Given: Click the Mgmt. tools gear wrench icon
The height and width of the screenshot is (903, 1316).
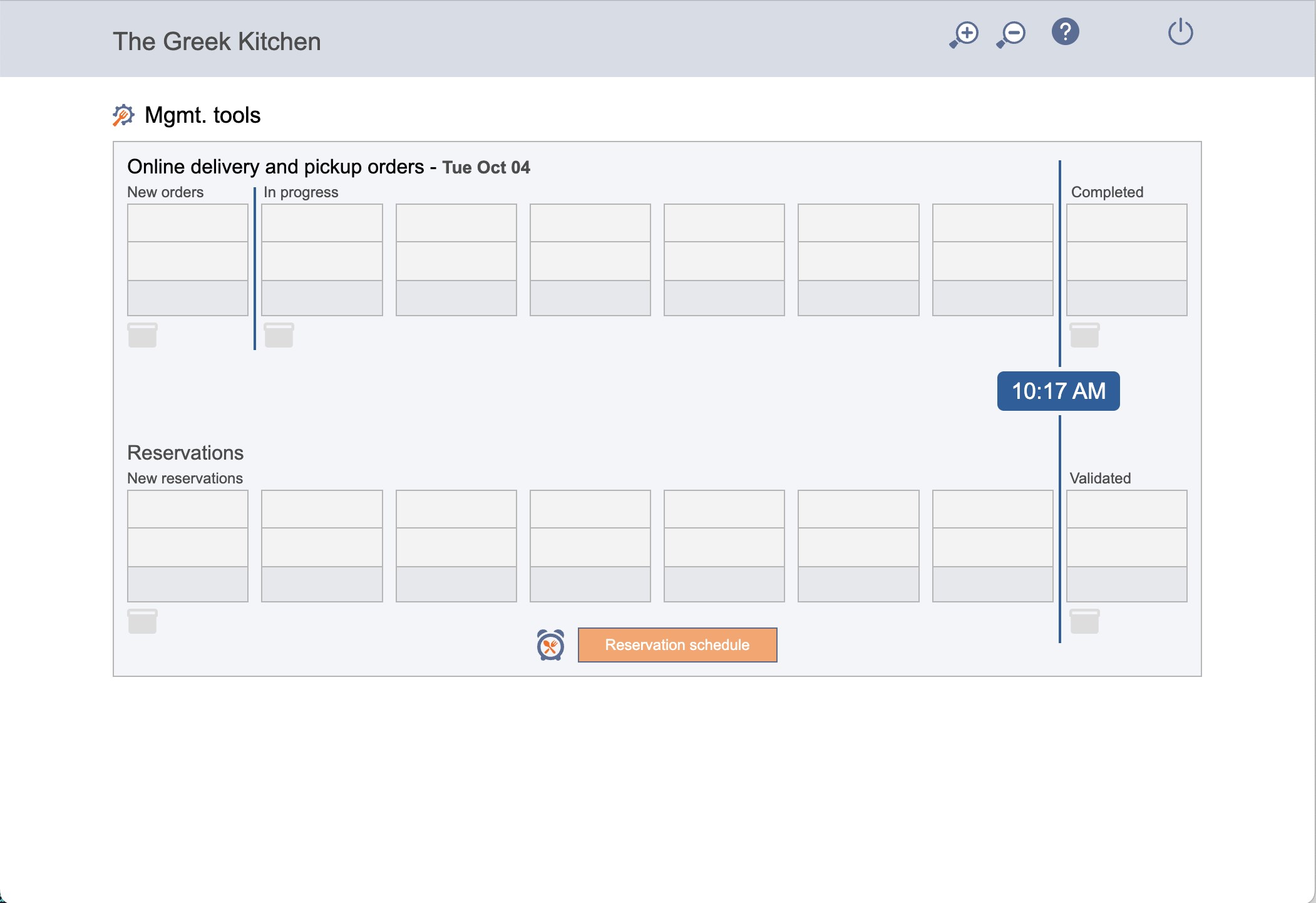Looking at the screenshot, I should tap(123, 115).
